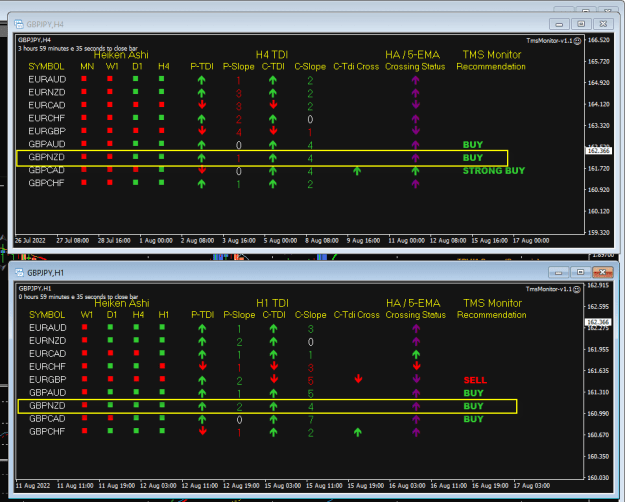Viewport: 625px width, 502px height.
Task: Click GBPCAD C-Tdi Cross green arrow in H4 window
Action: point(357,171)
